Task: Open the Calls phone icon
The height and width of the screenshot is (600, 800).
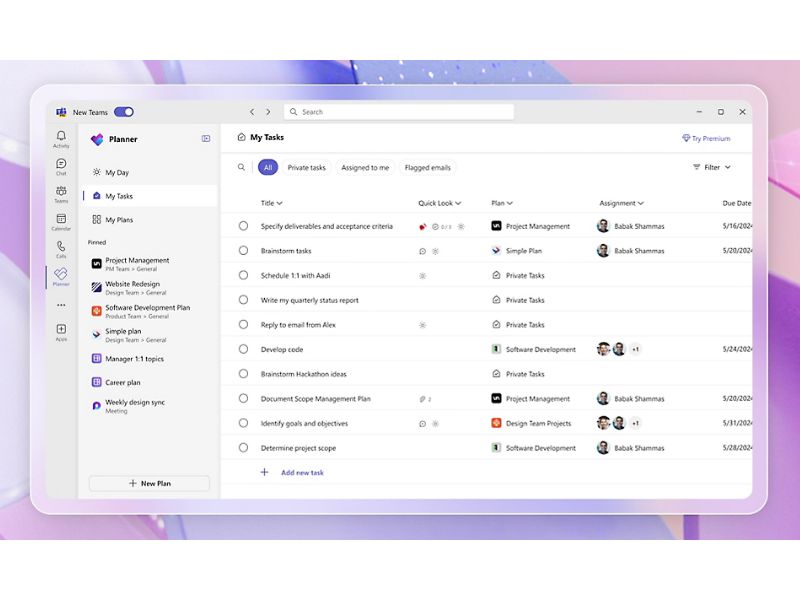Action: coord(61,248)
